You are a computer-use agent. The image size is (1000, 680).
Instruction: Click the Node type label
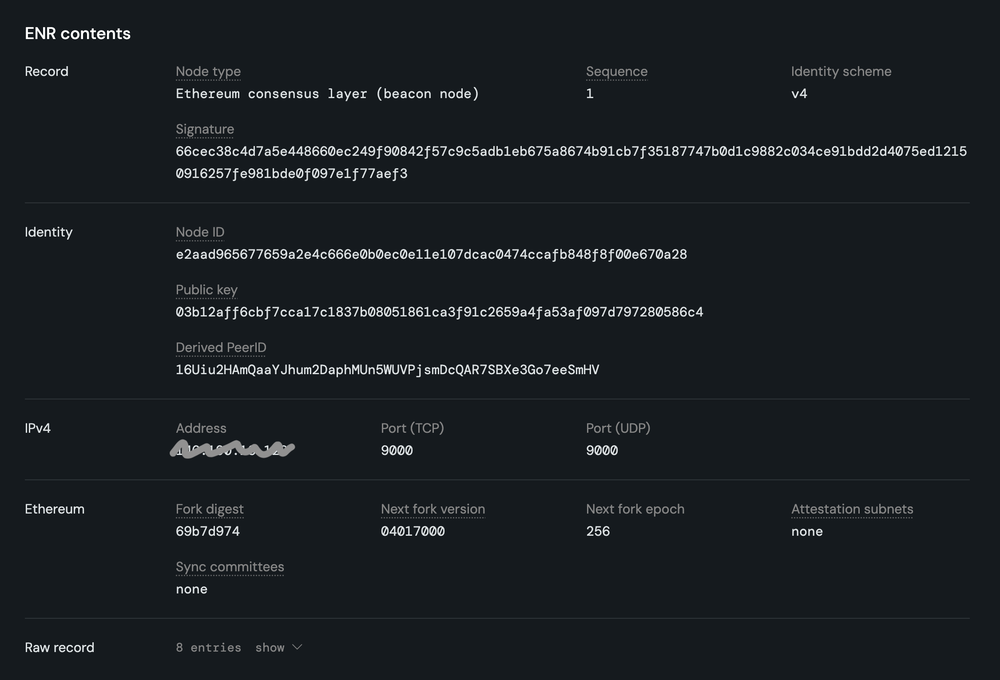(208, 71)
